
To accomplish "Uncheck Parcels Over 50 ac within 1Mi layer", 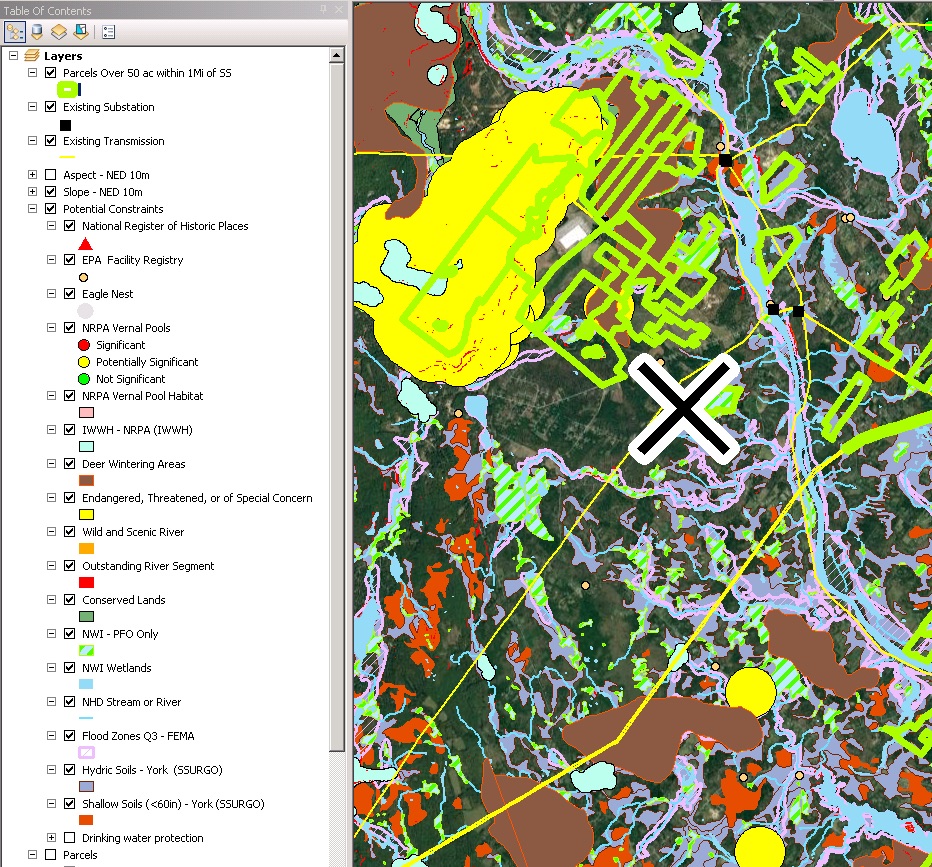I will (51, 72).
